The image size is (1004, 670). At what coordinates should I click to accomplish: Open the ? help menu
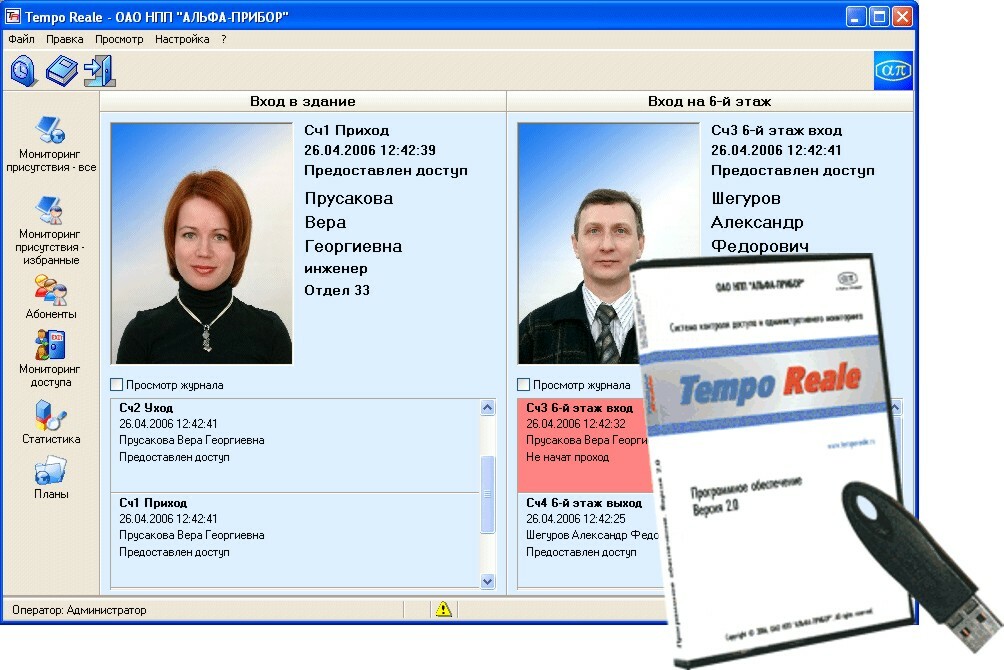tap(223, 39)
